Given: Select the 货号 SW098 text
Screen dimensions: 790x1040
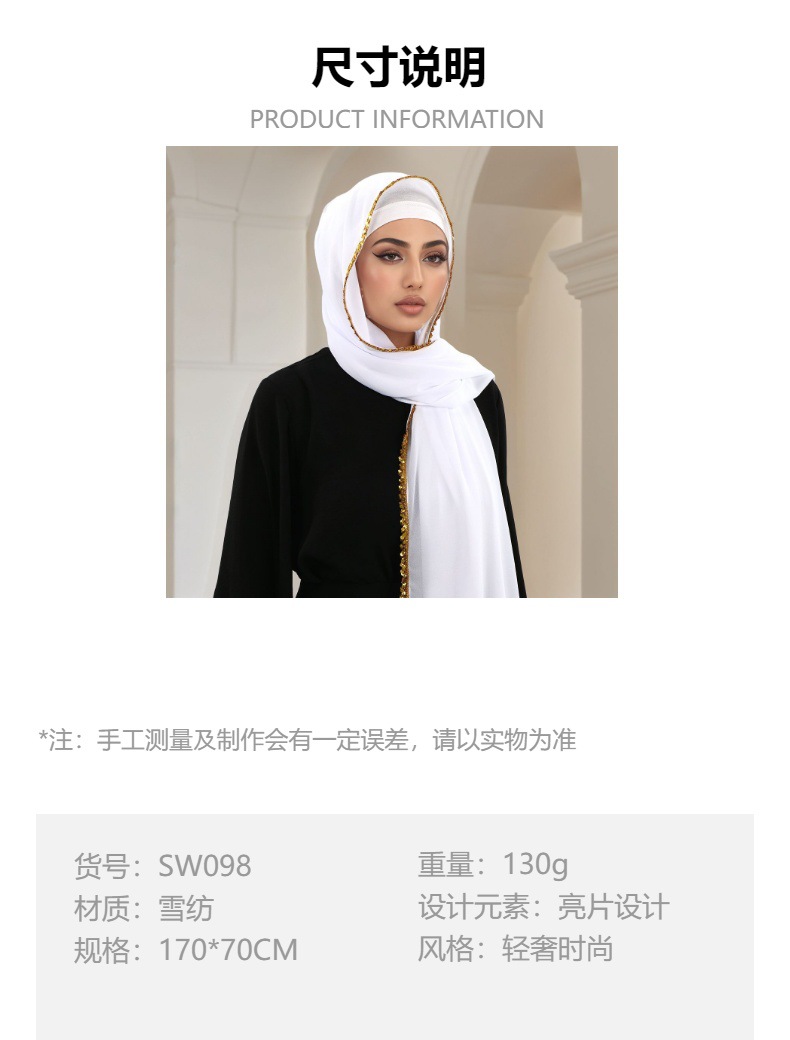Looking at the screenshot, I should coord(163,866).
